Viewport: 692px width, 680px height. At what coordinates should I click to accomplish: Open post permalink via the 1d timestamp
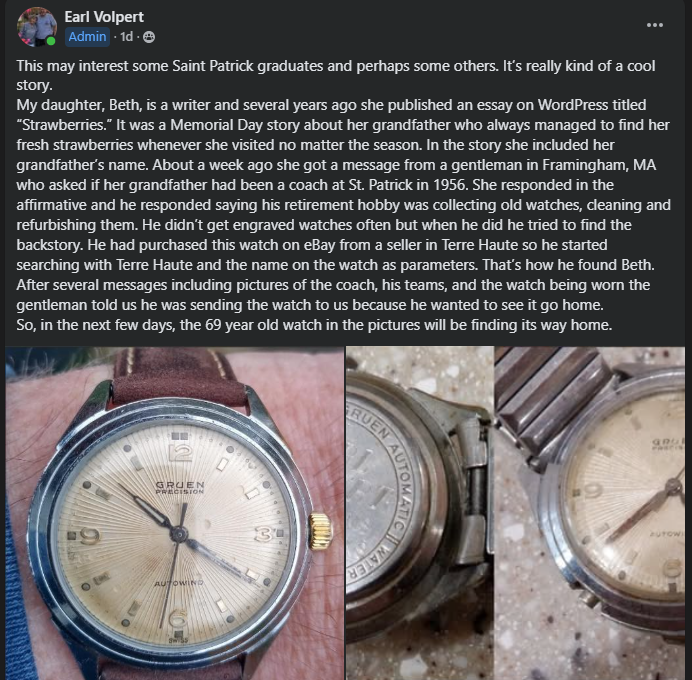pos(126,37)
